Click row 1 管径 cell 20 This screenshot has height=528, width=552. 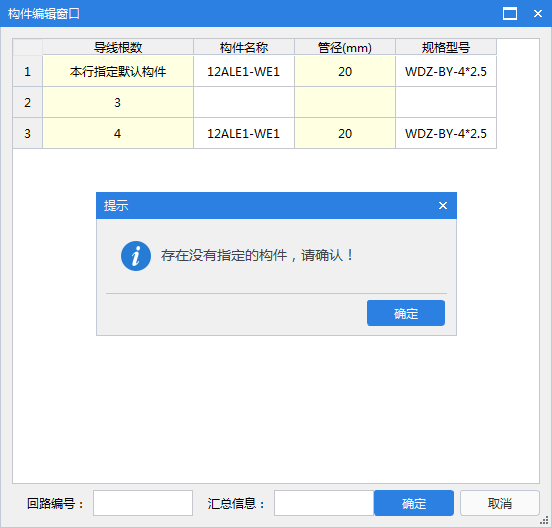coord(345,71)
